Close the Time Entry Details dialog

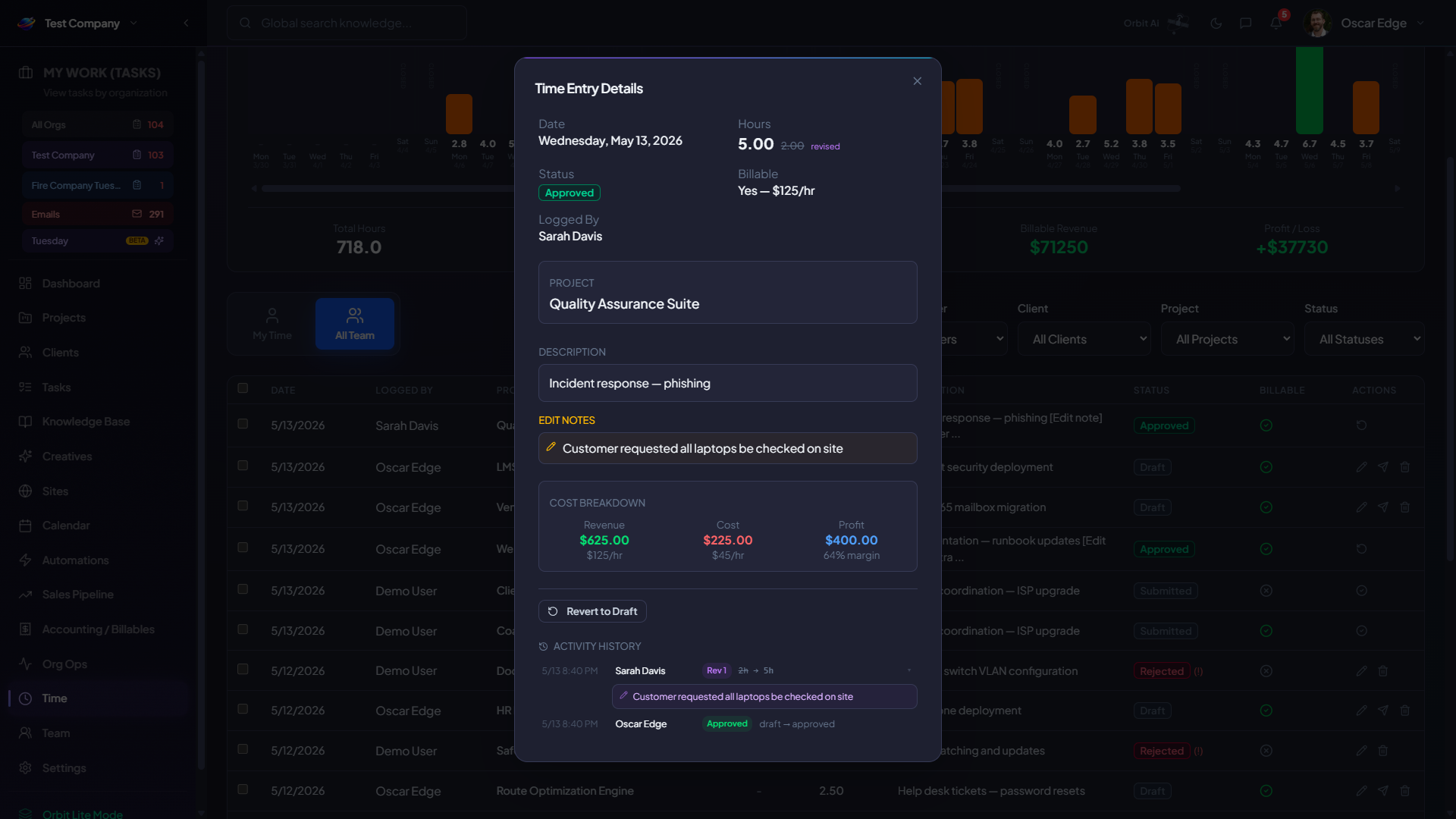917,81
